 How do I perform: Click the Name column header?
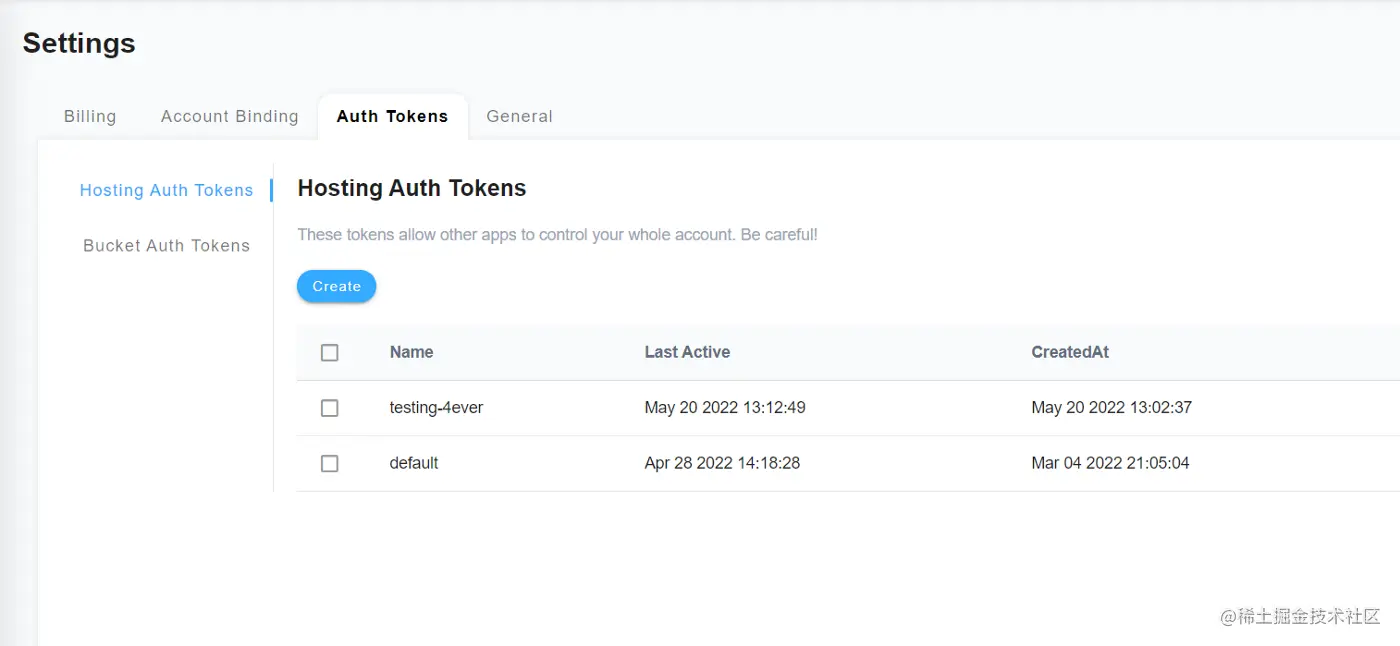click(411, 352)
